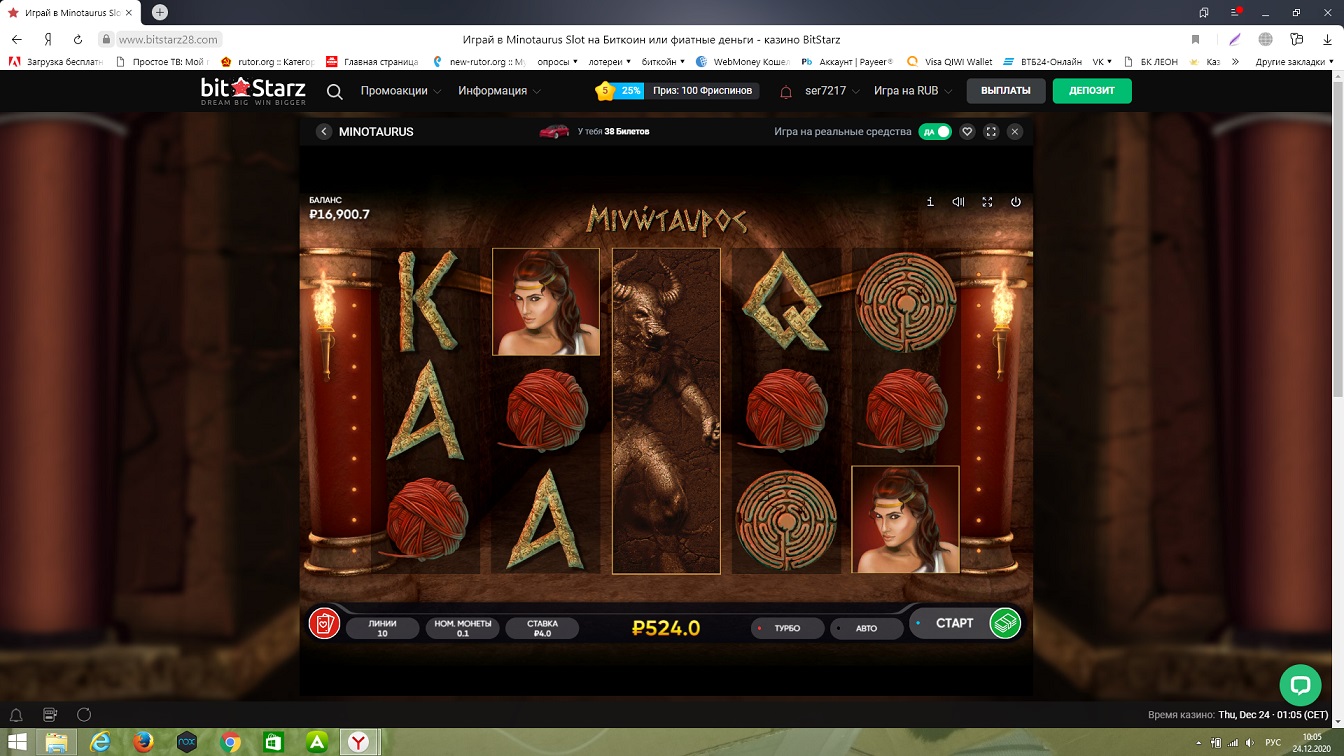
Task: Open the Простое ТВ bookmark
Action: pyautogui.click(x=161, y=62)
